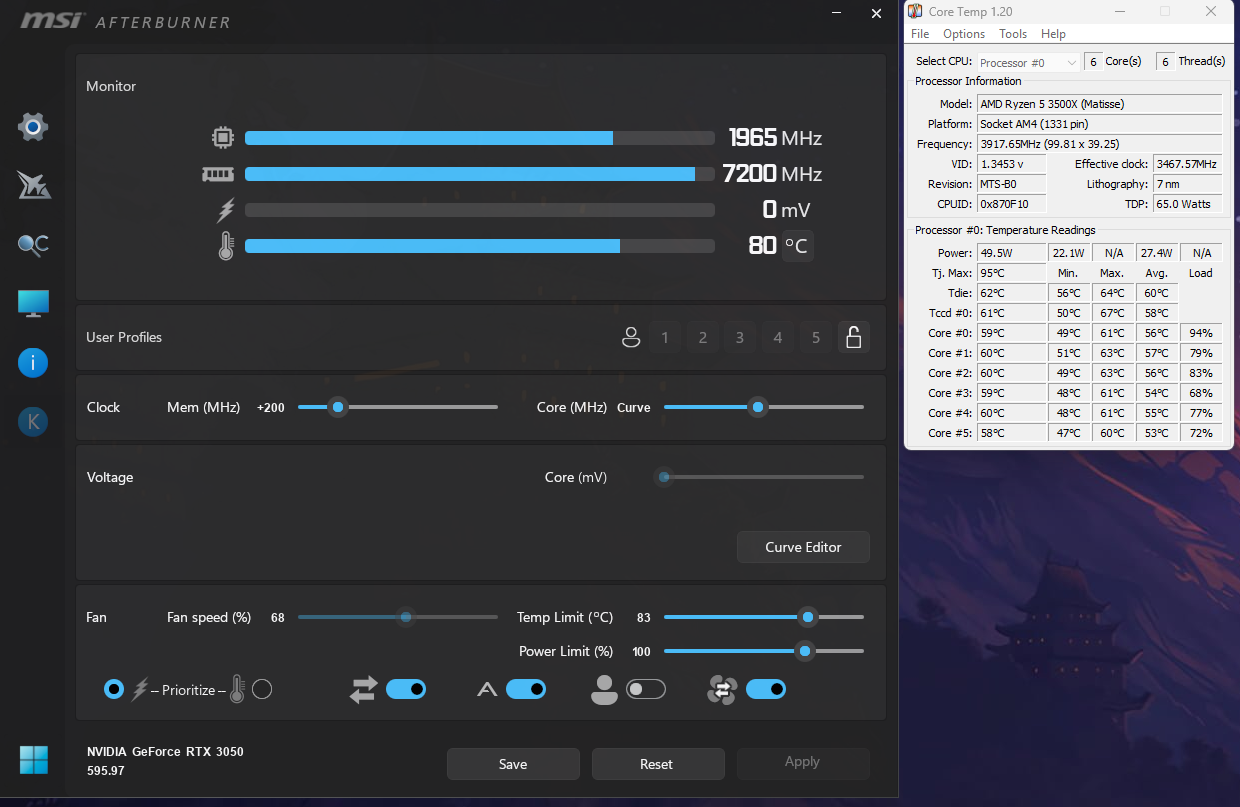Click the thermometer icon in Monitor
The height and width of the screenshot is (807, 1240).
coord(226,246)
